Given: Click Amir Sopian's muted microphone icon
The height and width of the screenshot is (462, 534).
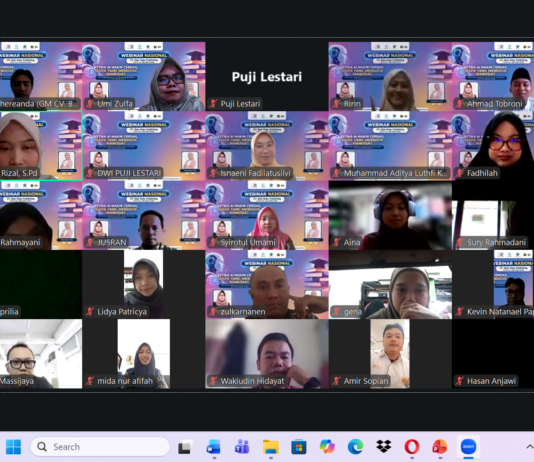Looking at the screenshot, I should click(336, 381).
